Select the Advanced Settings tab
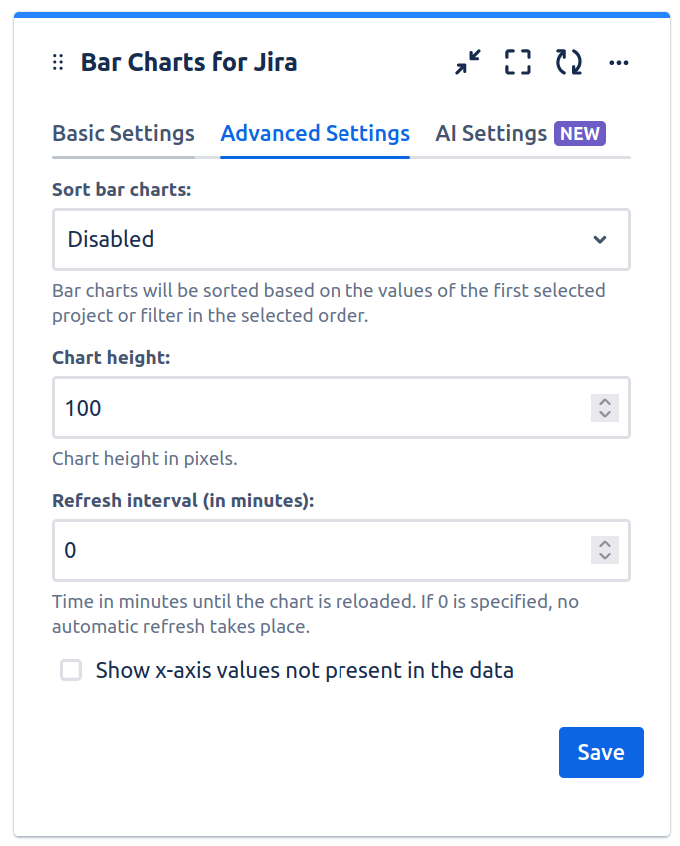680x846 pixels. point(315,133)
